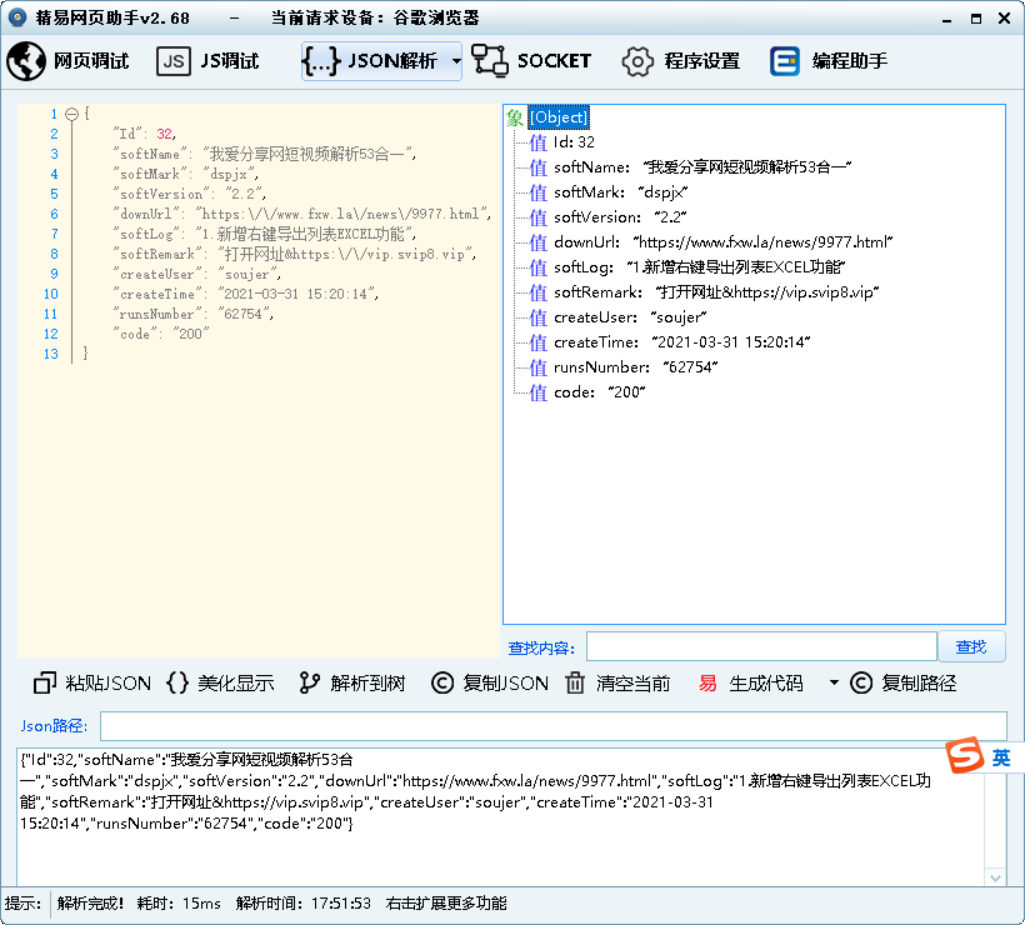Click 清空当前 trash button

click(x=618, y=683)
